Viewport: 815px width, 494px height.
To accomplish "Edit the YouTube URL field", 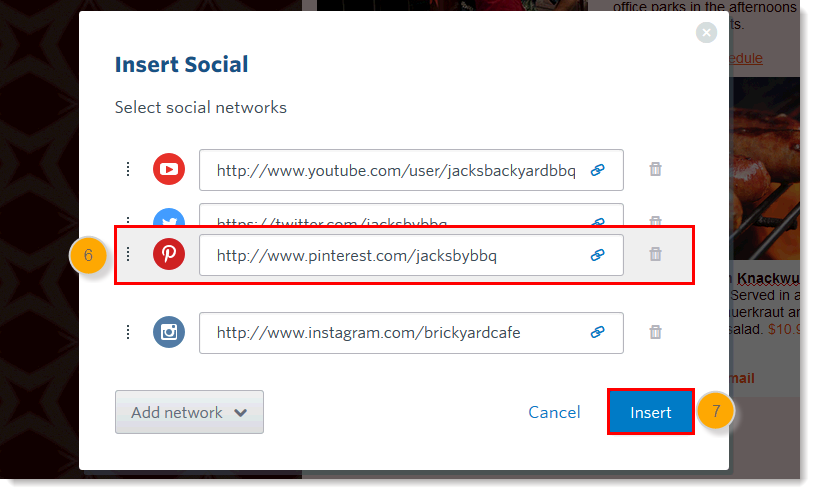I will coord(411,170).
